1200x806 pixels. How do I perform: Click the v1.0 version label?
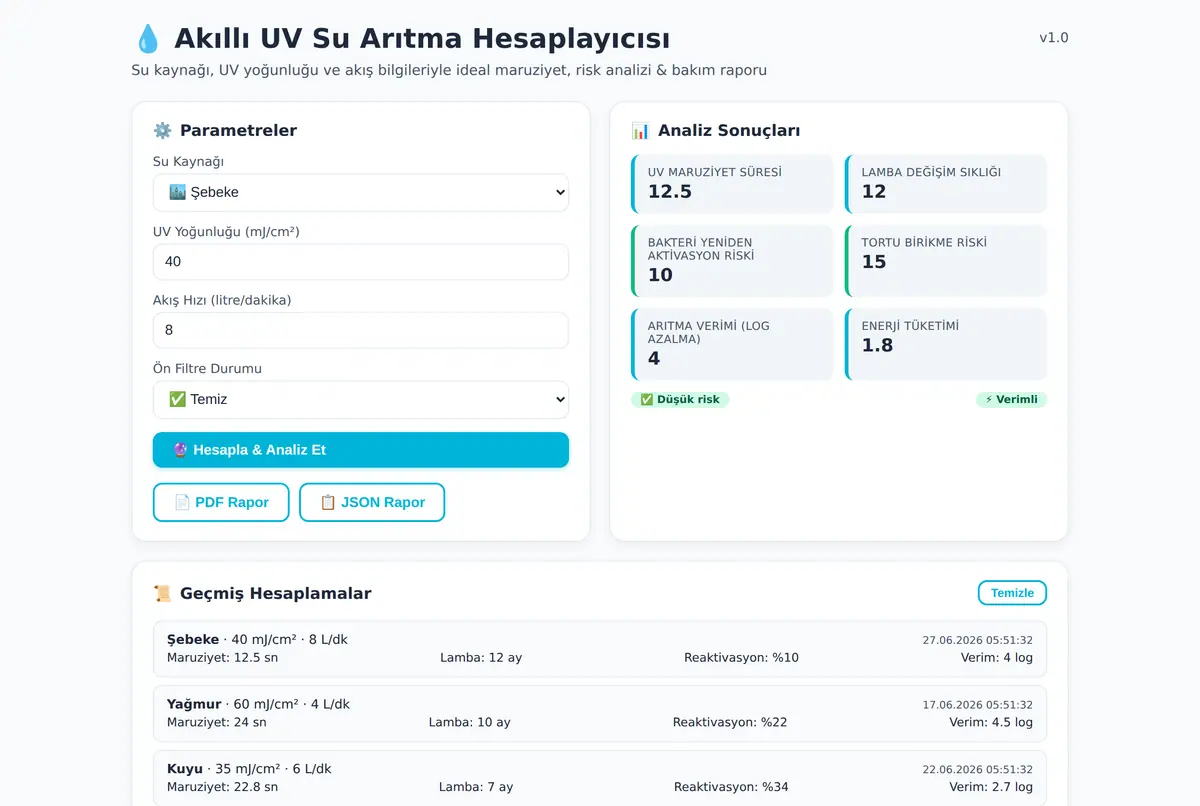click(x=1054, y=38)
